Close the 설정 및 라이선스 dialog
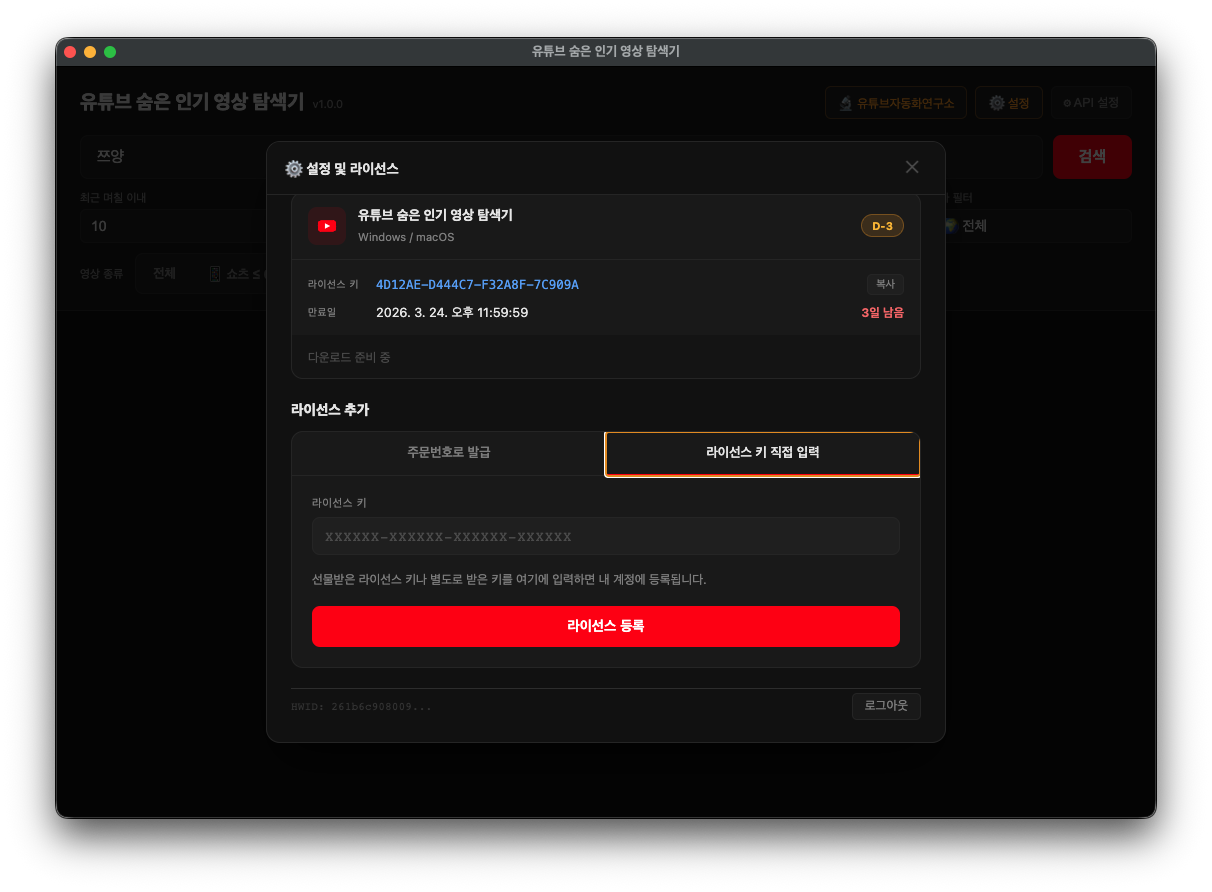 [x=912, y=167]
